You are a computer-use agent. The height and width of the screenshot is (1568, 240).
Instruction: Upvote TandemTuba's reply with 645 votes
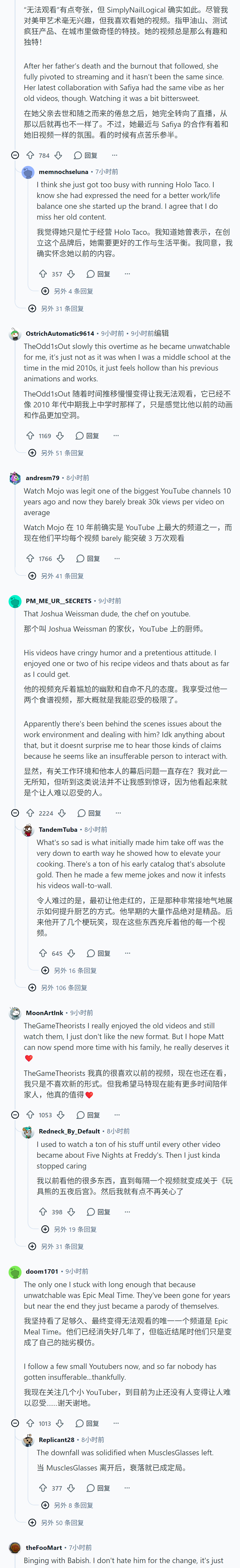[43, 953]
